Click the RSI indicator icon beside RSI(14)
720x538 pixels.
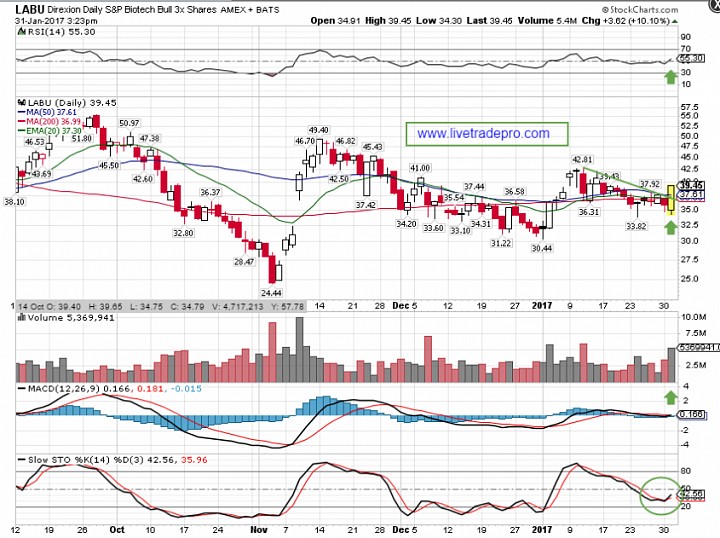tap(22, 32)
